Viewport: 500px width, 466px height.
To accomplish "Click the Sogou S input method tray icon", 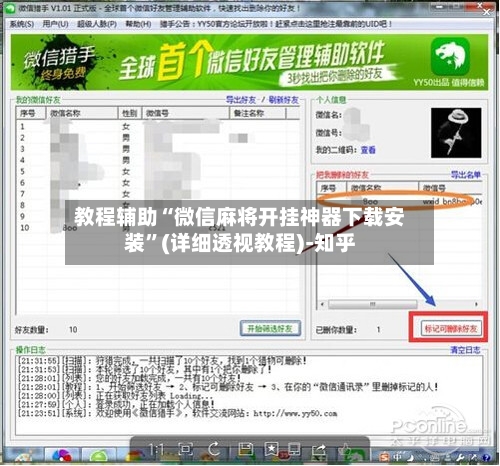I will (x=385, y=456).
